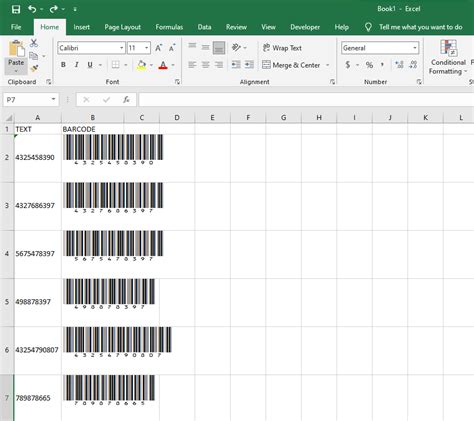Toggle Italic formatting
The image size is (474, 421).
(x=76, y=65)
